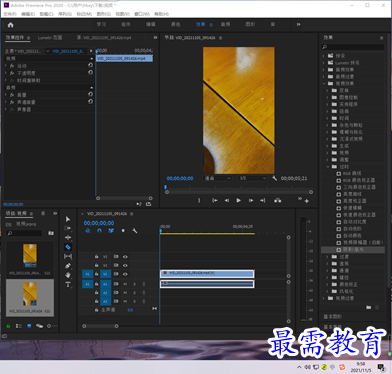Toggle V1 track eye visibility

click(x=125, y=274)
